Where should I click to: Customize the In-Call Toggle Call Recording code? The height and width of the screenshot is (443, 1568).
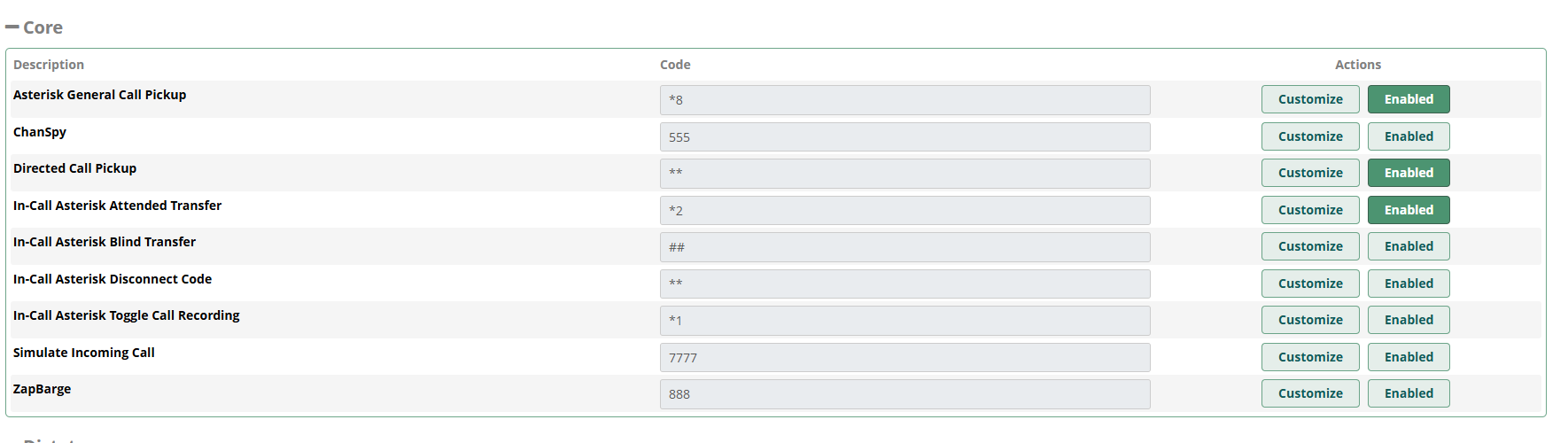tap(1309, 320)
